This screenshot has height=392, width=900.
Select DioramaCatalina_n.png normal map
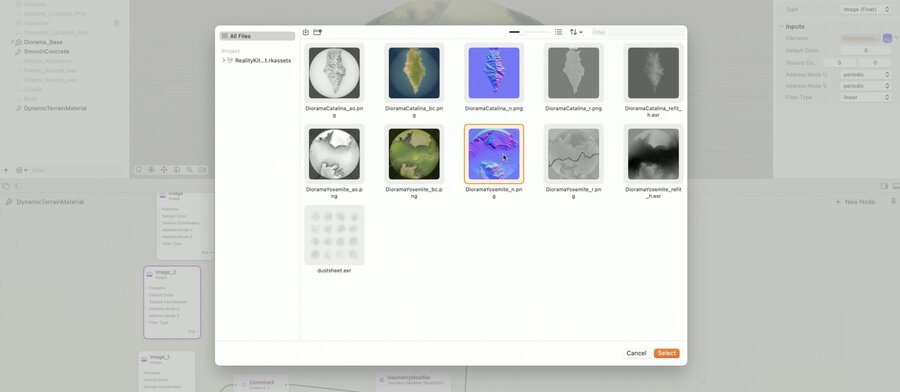tap(494, 73)
